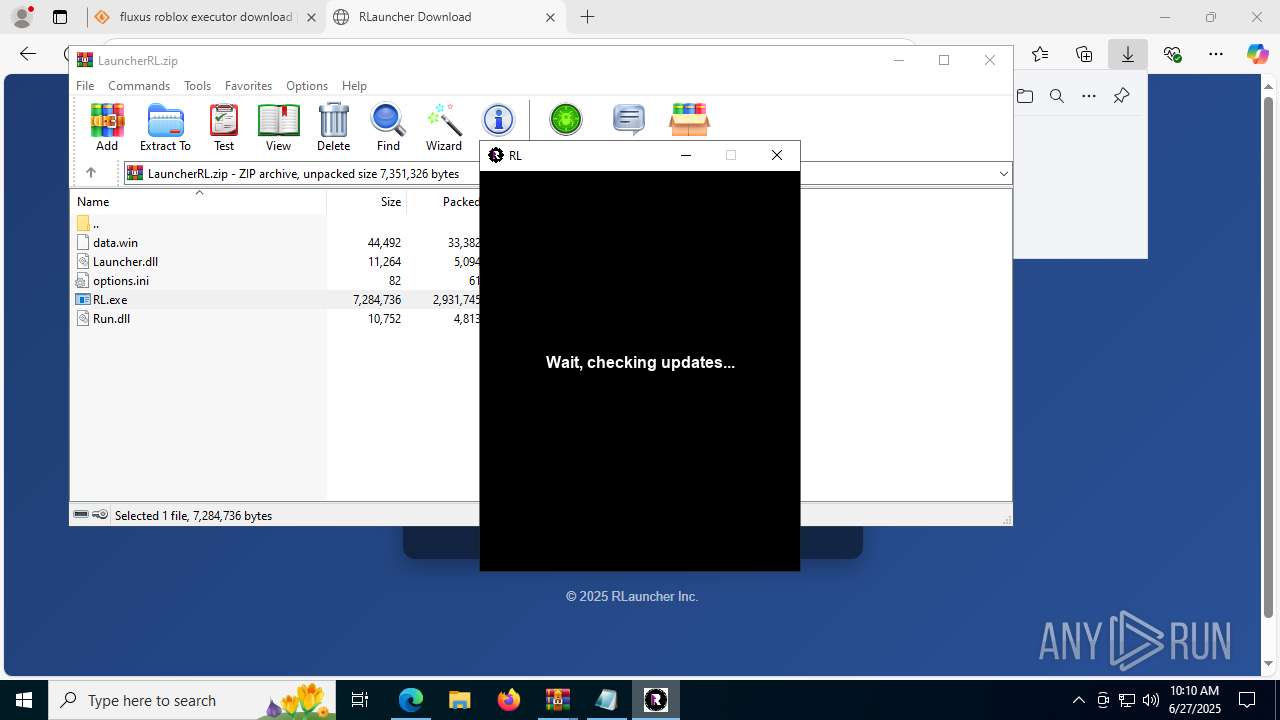Close the fluxus roblox executor tab

point(311,17)
